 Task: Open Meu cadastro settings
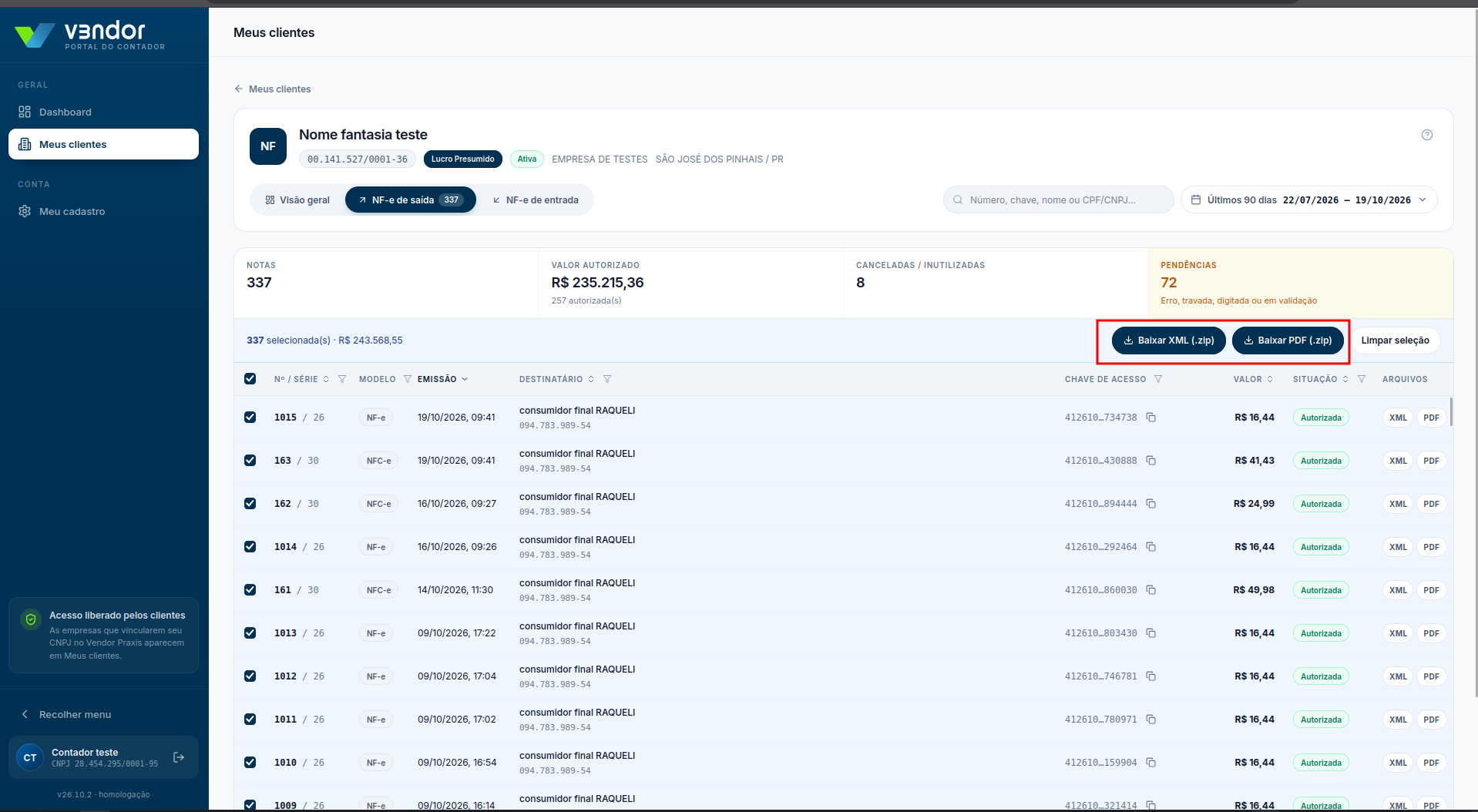point(103,211)
